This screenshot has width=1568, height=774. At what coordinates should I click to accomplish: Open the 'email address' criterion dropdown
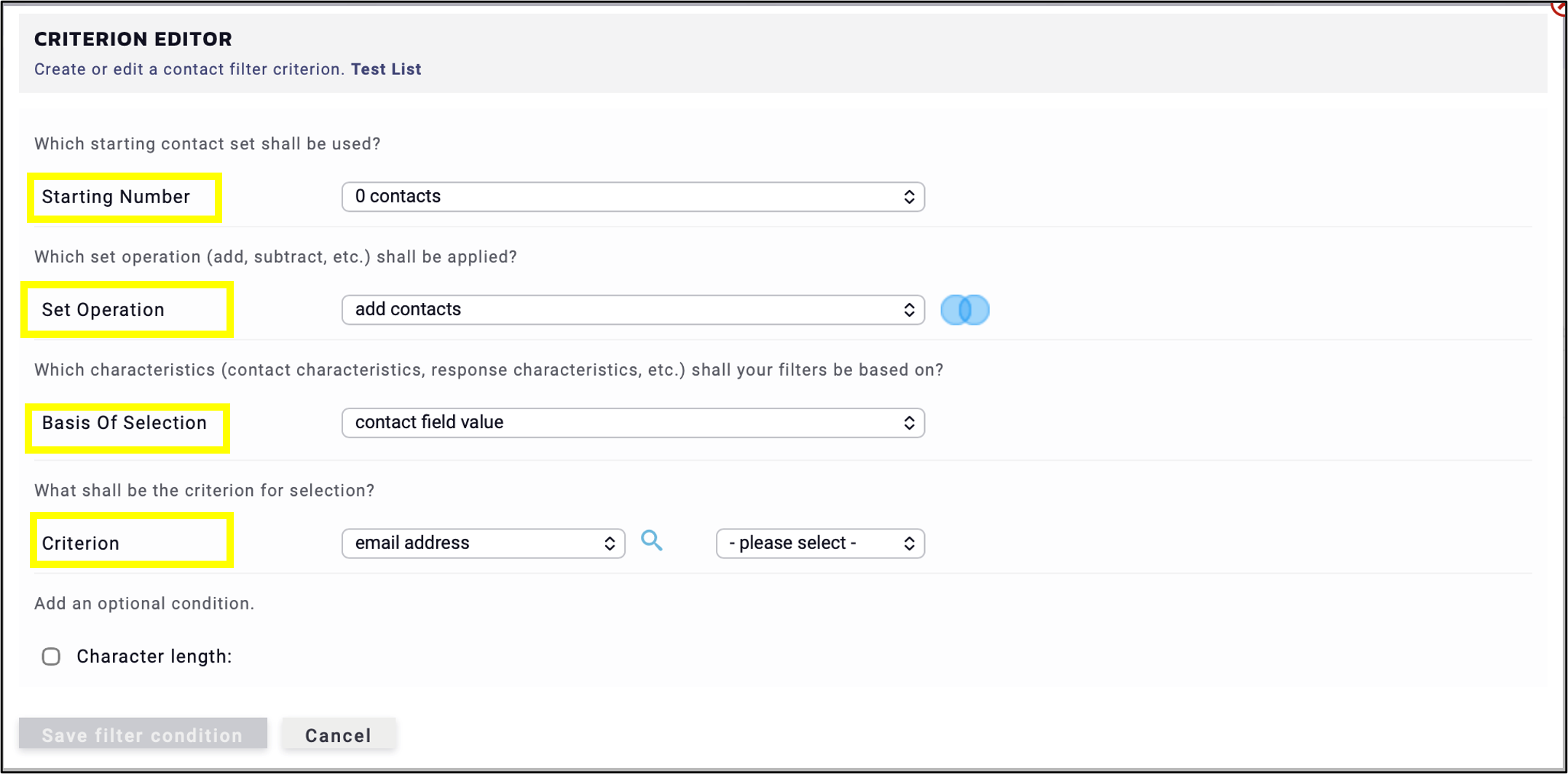point(483,543)
